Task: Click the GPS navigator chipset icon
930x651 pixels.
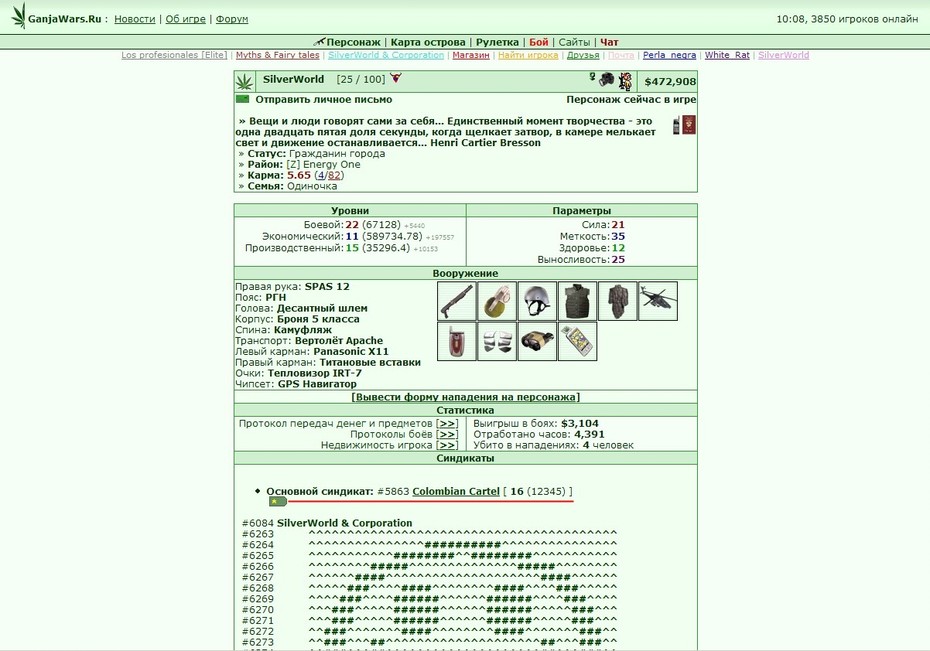Action: (578, 341)
